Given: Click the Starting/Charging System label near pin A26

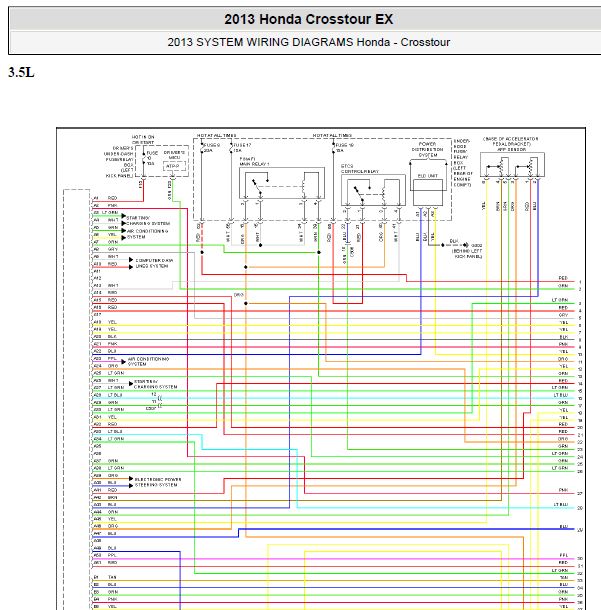Looking at the screenshot, I should click(155, 384).
